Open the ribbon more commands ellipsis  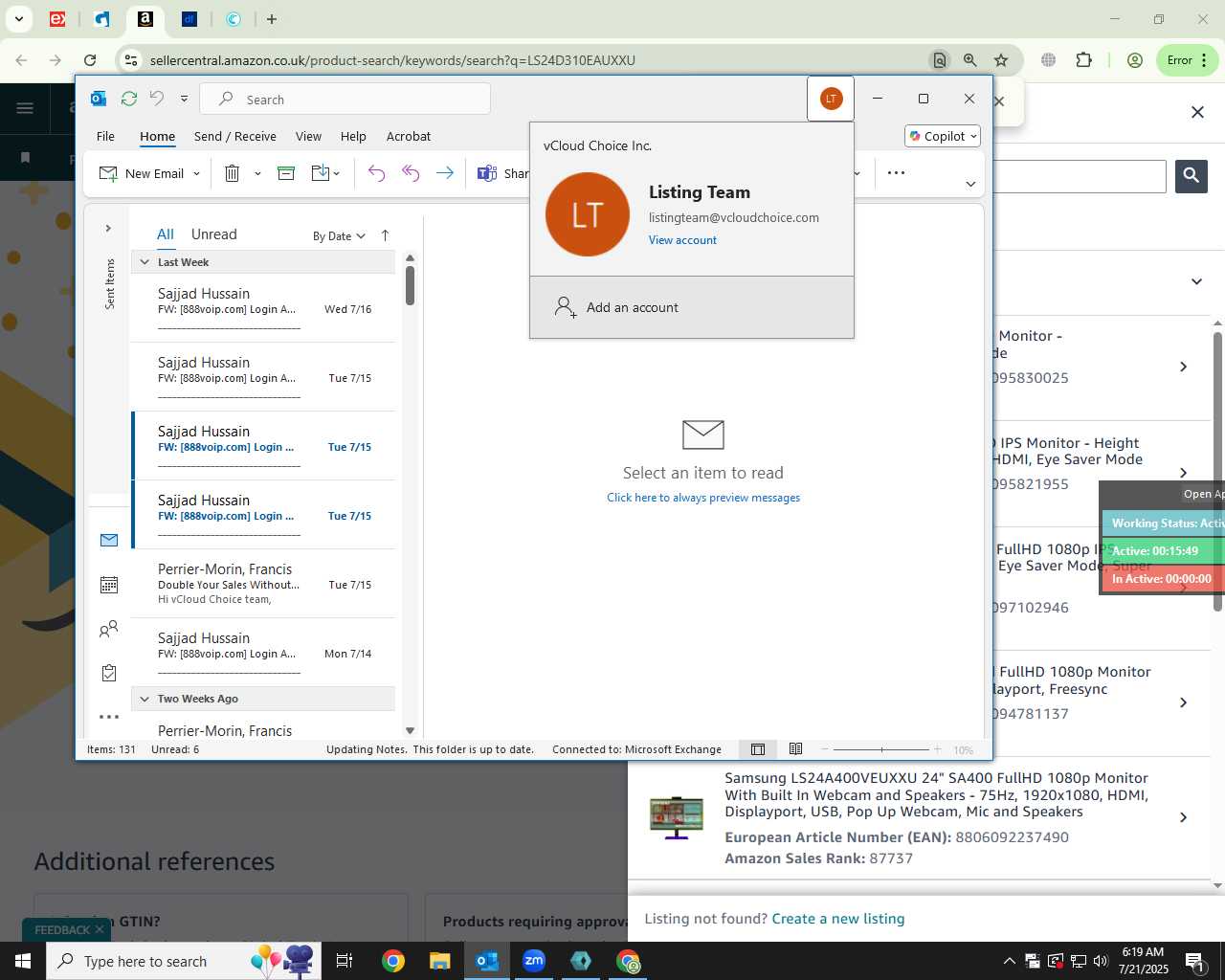click(x=896, y=173)
